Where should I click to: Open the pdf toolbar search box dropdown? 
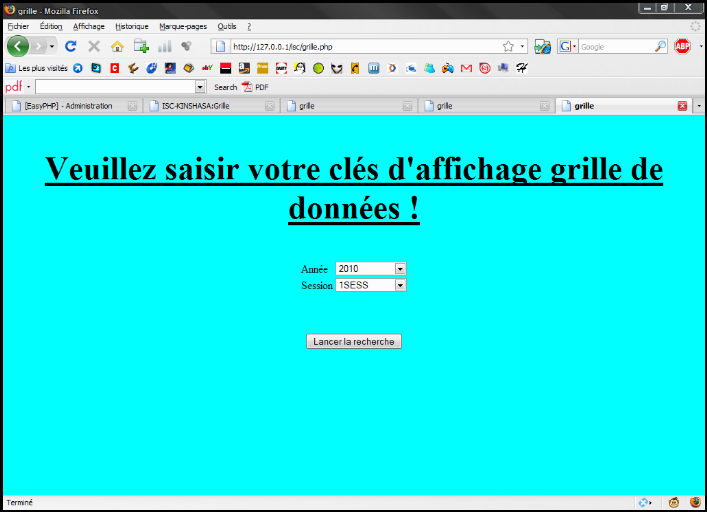(200, 87)
